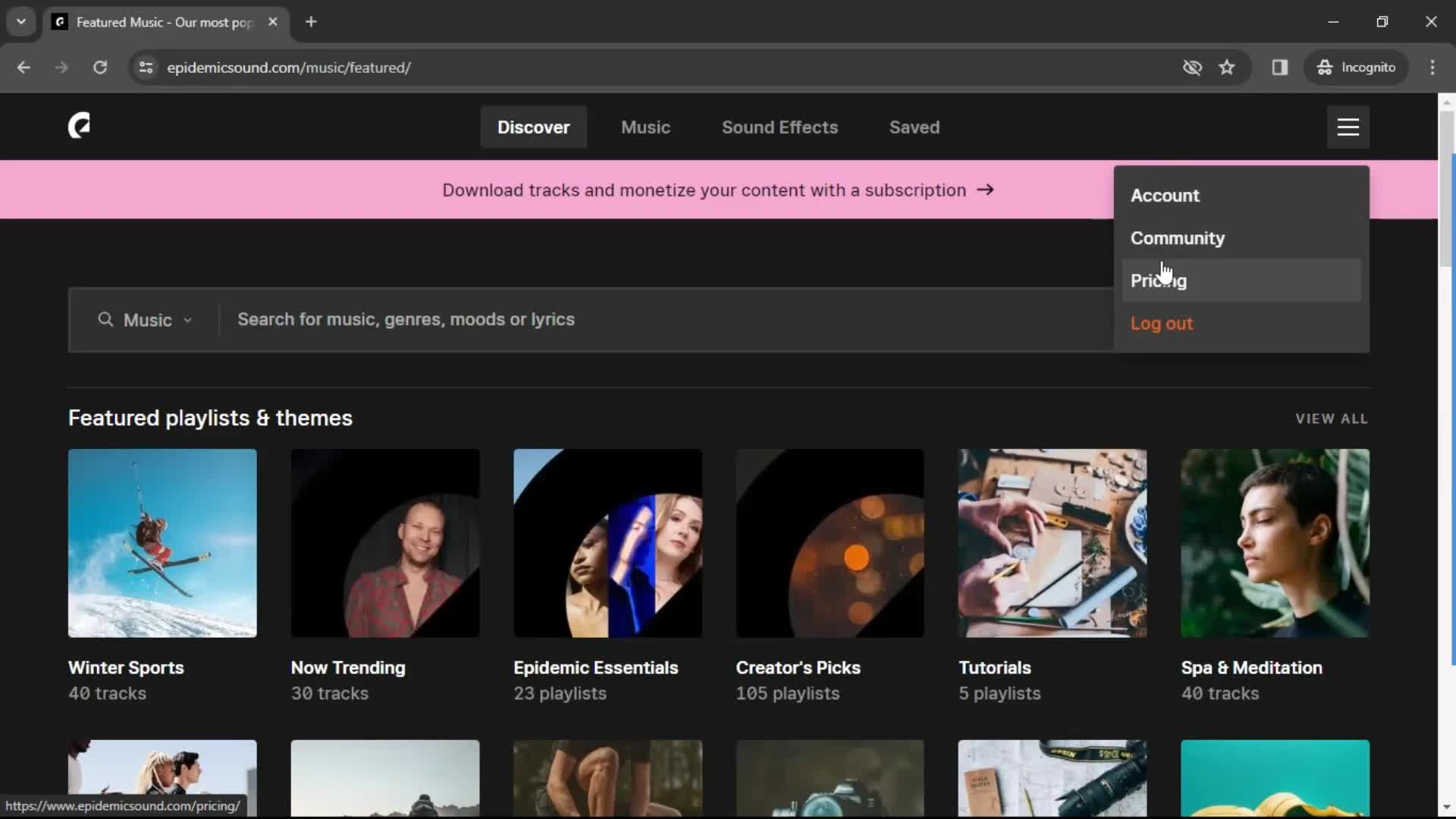Click the Pricing link
The image size is (1456, 819).
point(1159,280)
